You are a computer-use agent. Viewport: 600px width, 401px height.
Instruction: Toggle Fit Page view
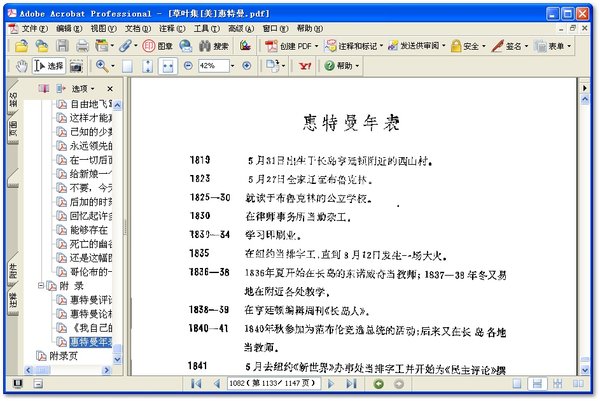tap(147, 66)
